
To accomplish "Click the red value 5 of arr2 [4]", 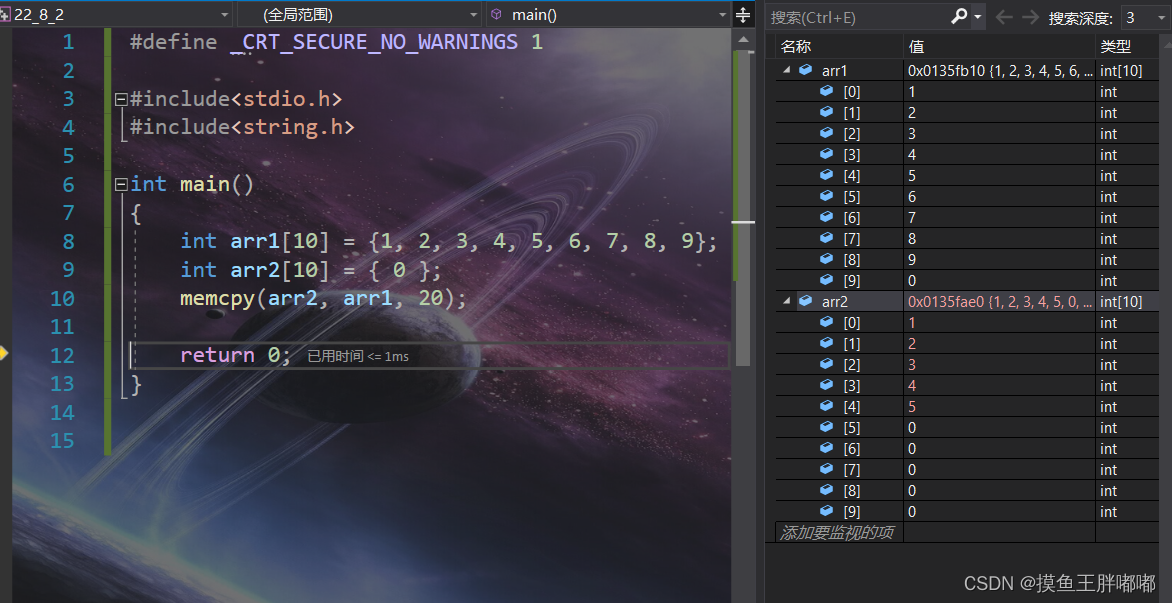I will 912,406.
